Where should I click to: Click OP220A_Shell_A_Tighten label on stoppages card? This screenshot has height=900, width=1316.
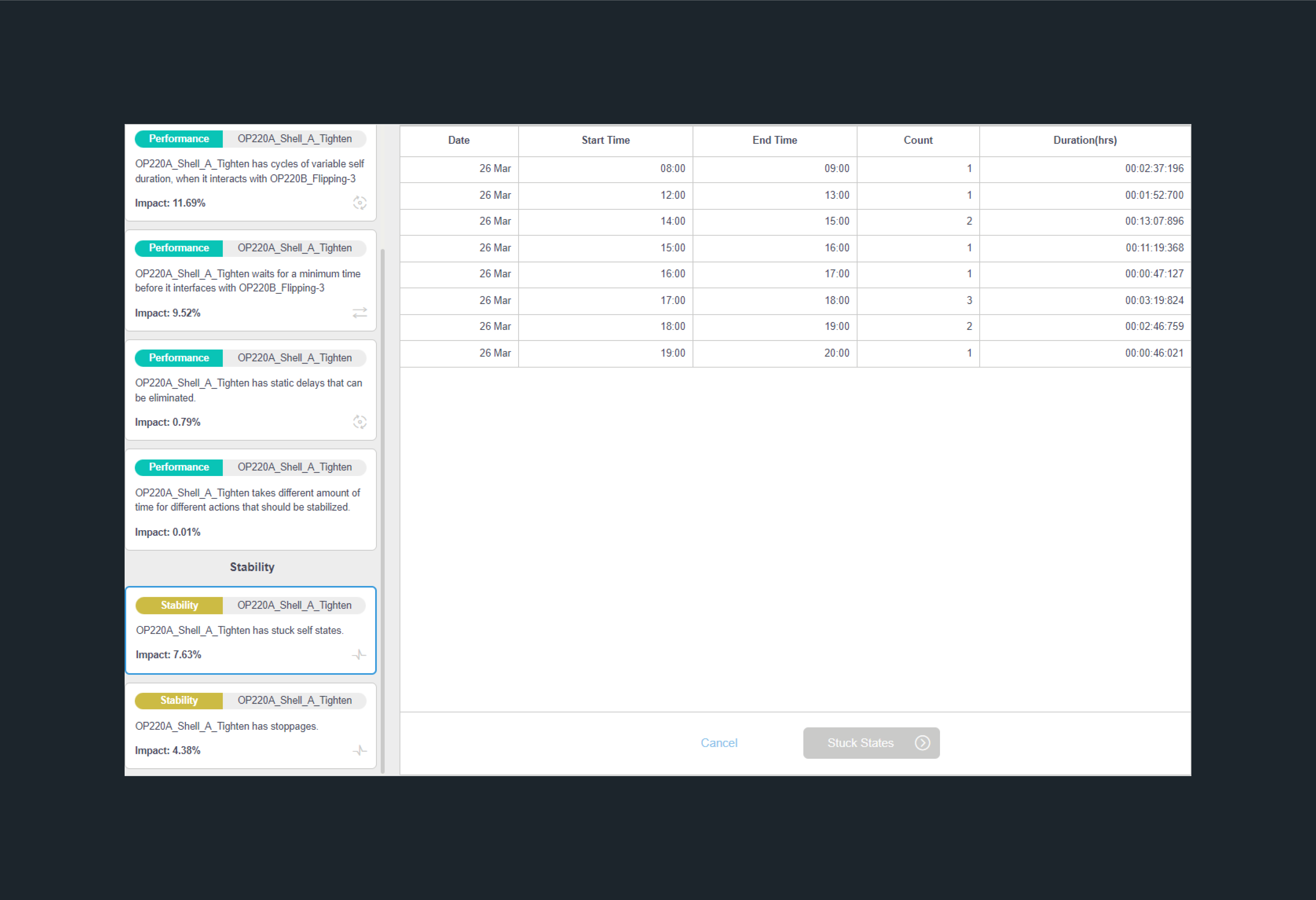294,701
